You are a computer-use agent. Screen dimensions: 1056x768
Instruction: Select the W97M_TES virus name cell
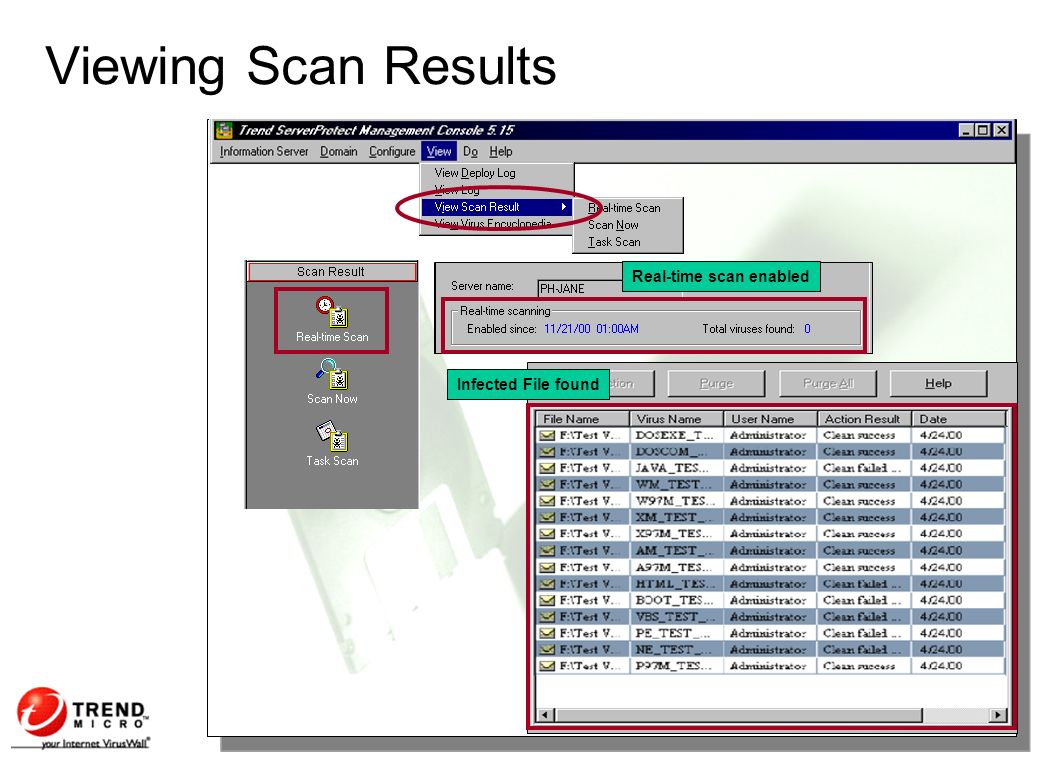[x=676, y=501]
